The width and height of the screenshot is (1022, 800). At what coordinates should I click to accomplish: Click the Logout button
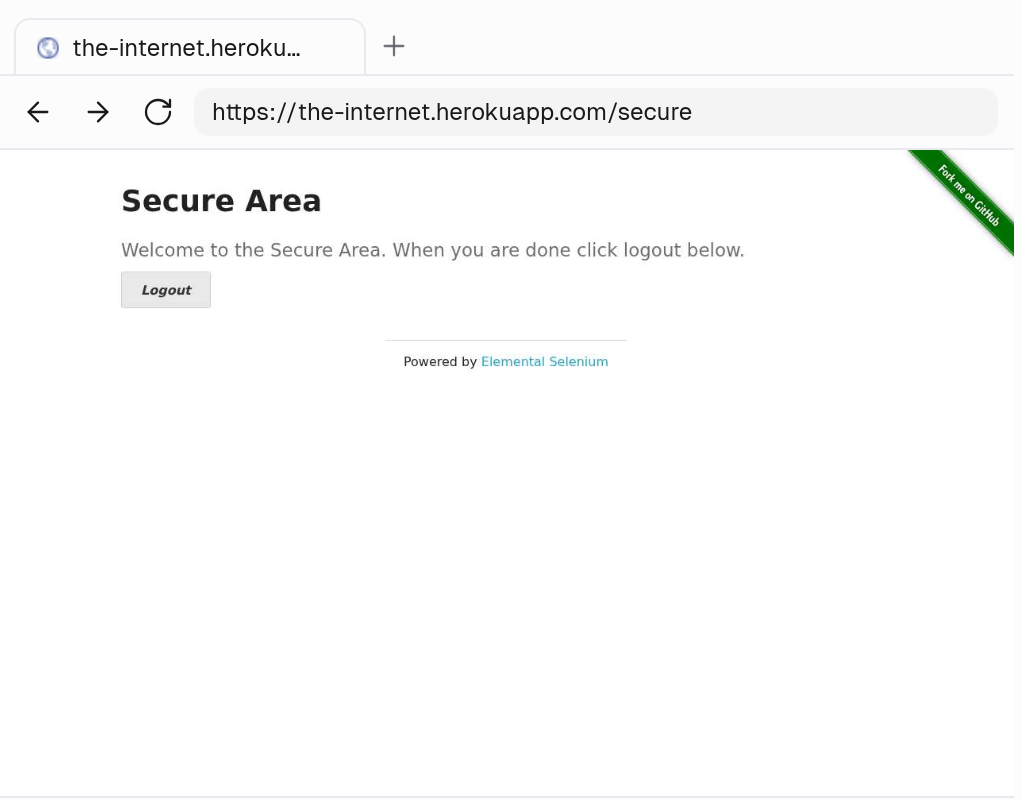click(166, 289)
